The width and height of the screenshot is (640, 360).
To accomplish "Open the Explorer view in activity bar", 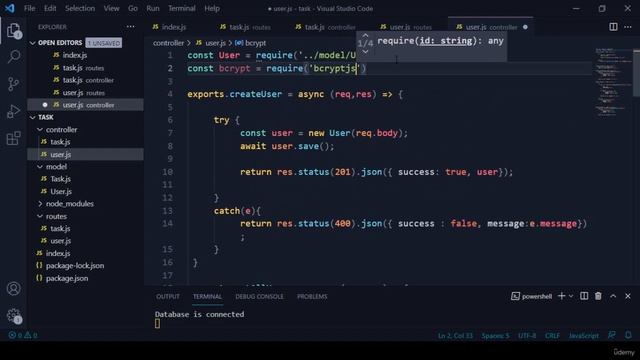I will pyautogui.click(x=13, y=30).
